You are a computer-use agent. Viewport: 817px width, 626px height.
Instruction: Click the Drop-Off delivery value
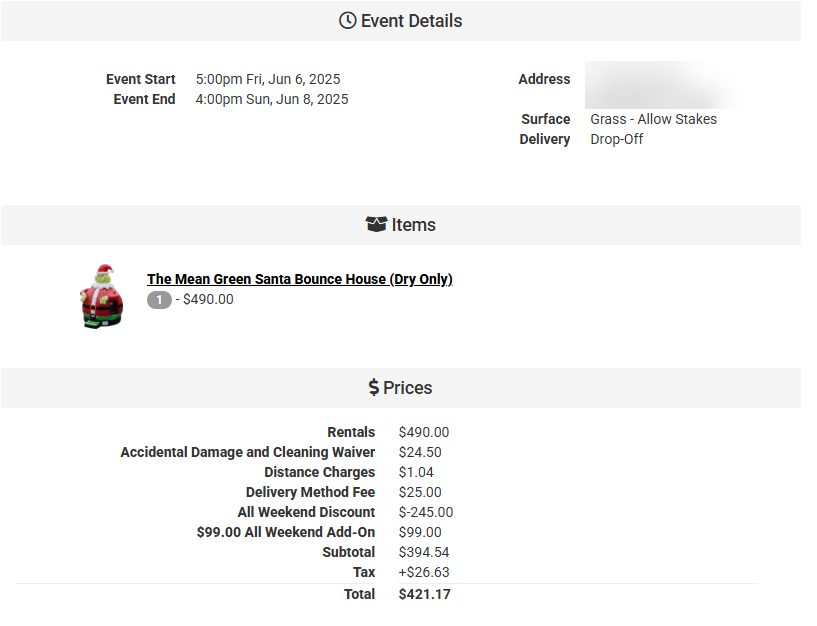pos(617,139)
